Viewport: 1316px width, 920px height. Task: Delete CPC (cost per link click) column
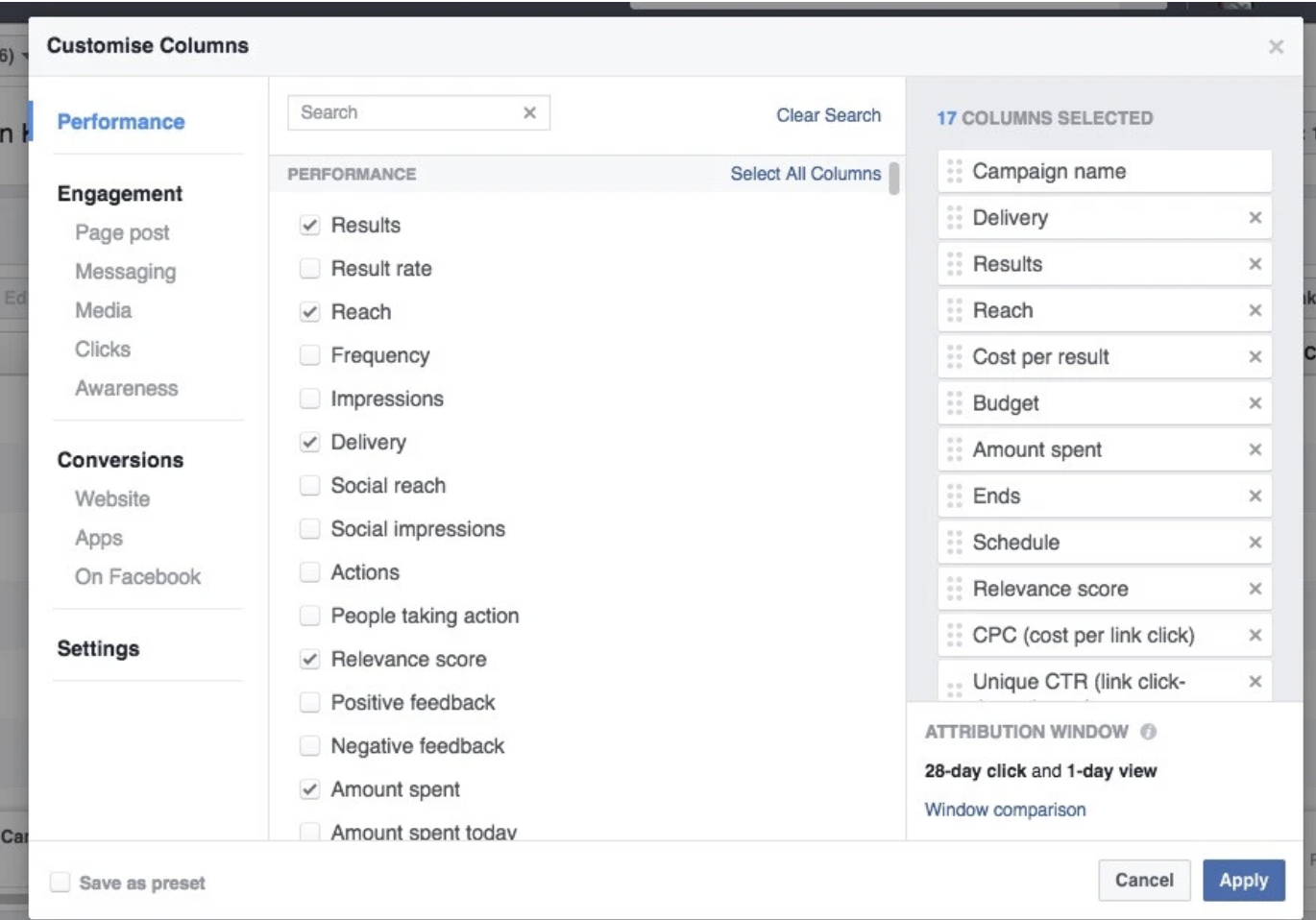point(1255,635)
